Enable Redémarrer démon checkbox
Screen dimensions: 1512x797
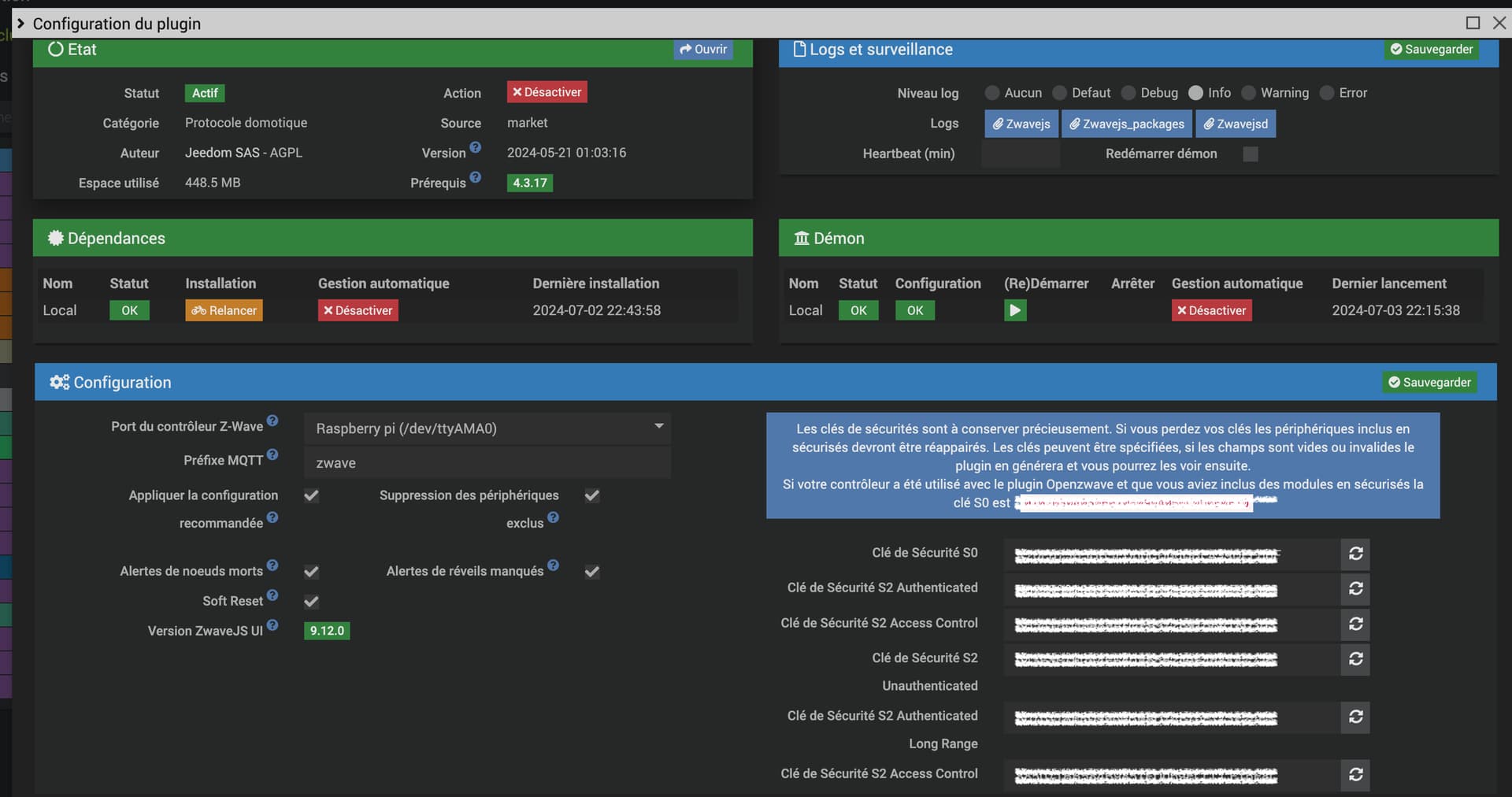point(1251,154)
